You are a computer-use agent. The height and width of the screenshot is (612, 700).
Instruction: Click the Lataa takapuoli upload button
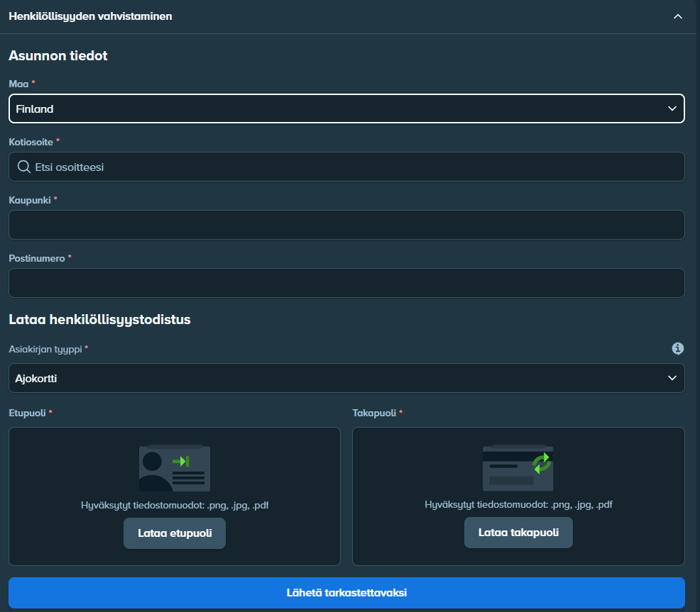518,533
